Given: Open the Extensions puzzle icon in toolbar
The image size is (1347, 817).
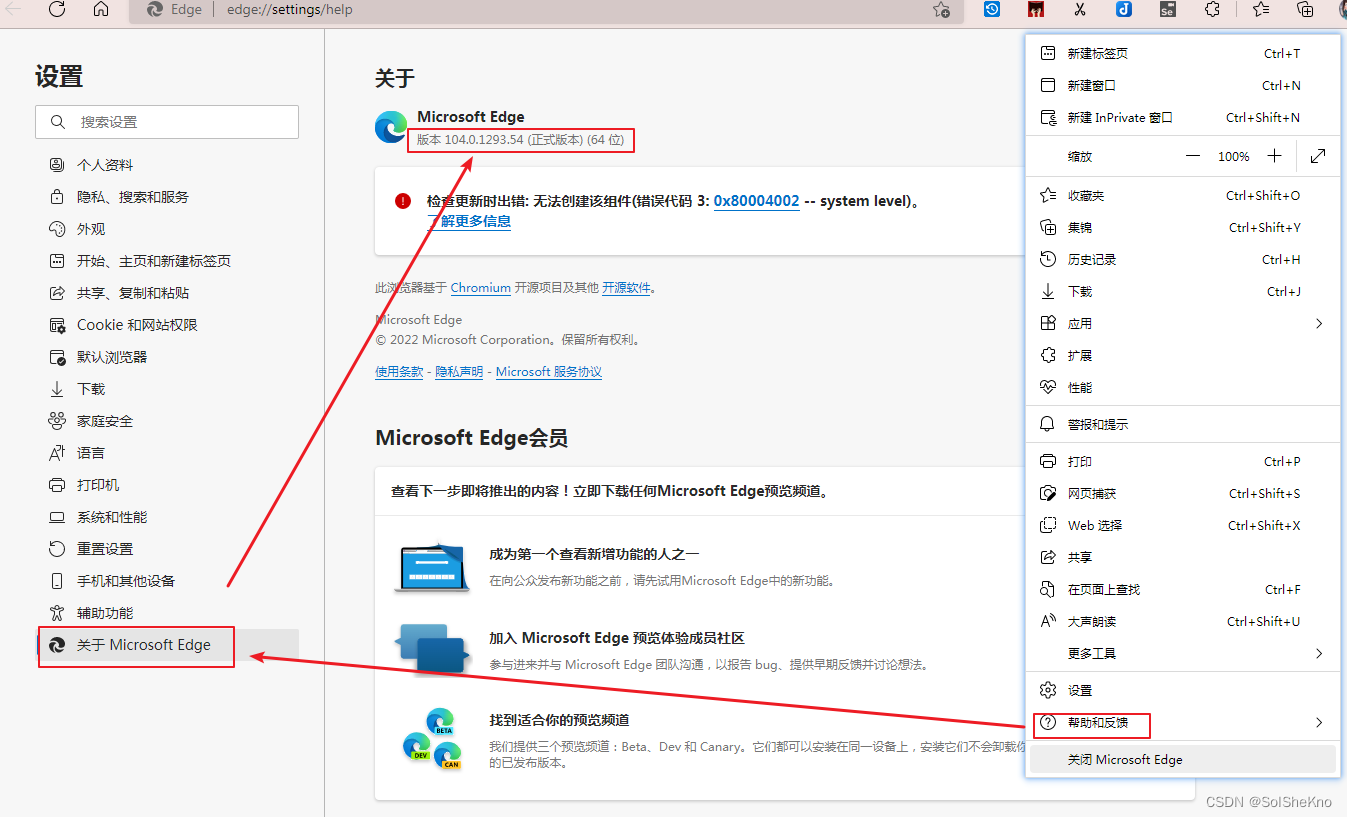Looking at the screenshot, I should point(1212,9).
